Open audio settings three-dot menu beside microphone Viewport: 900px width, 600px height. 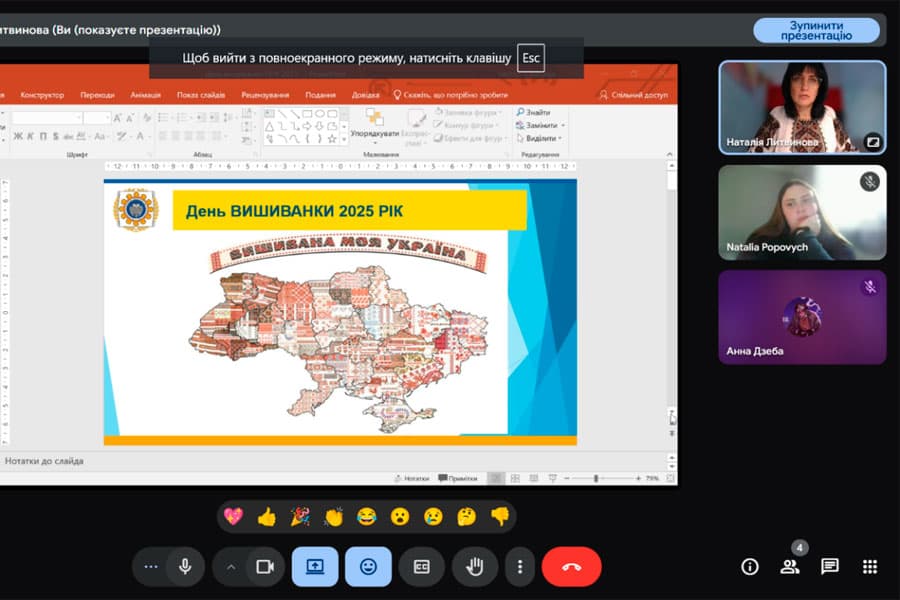151,566
